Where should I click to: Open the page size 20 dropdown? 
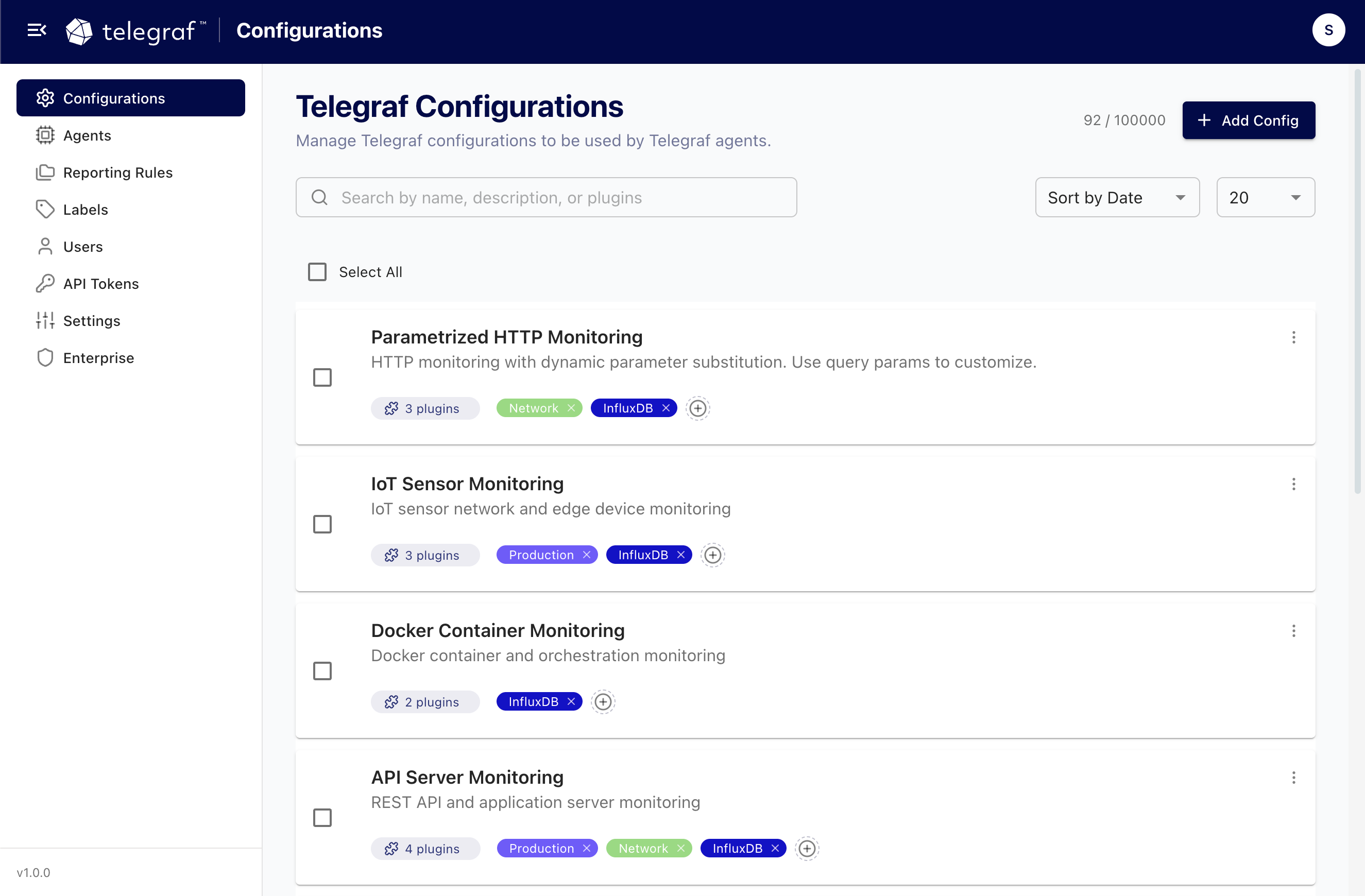point(1266,197)
